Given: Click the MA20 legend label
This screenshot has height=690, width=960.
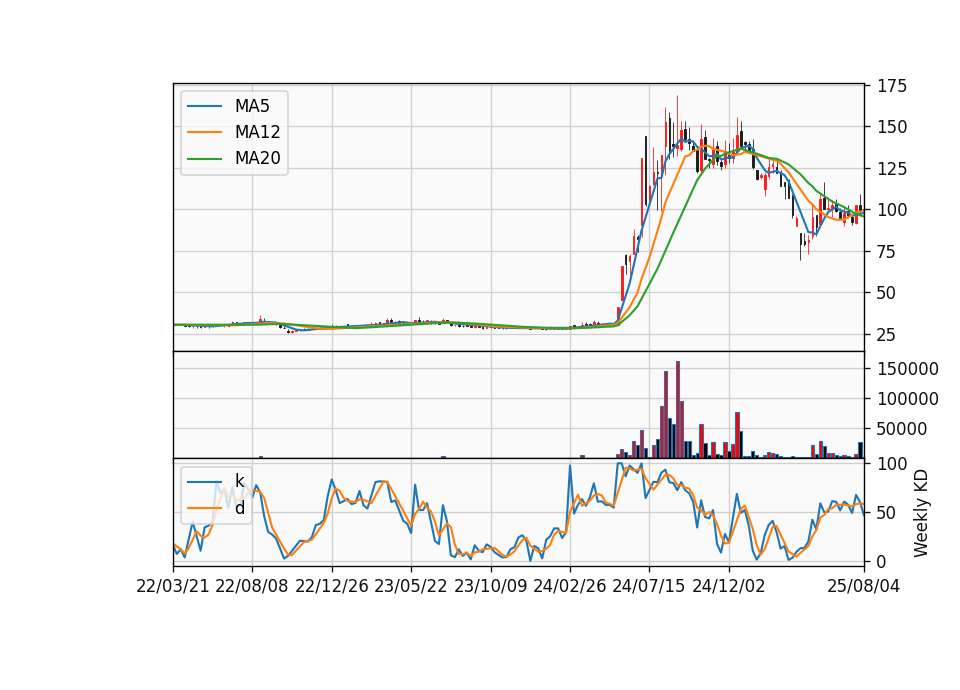Looking at the screenshot, I should coord(257,158).
